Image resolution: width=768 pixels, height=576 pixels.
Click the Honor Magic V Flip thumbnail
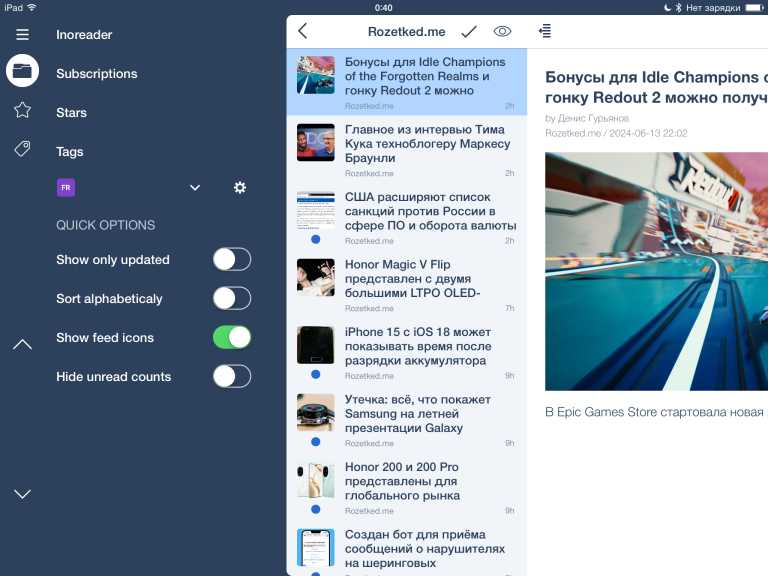pyautogui.click(x=316, y=278)
